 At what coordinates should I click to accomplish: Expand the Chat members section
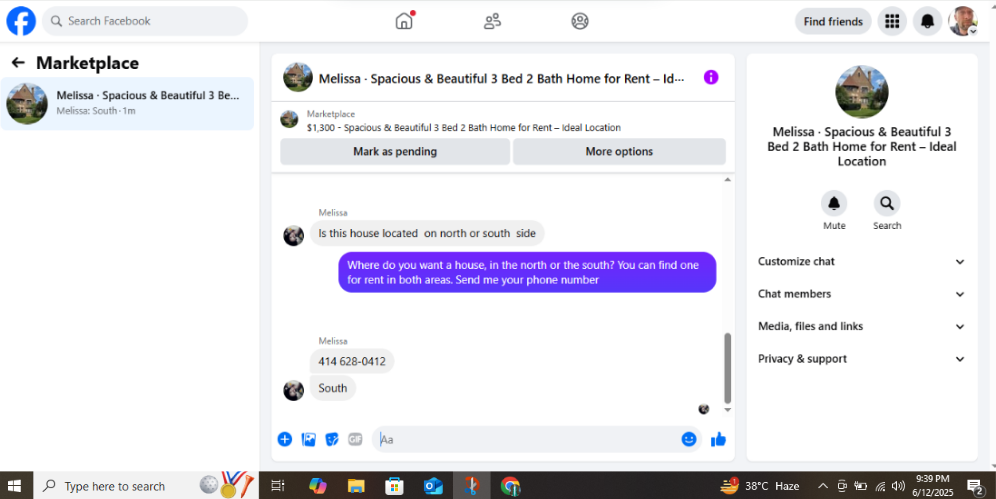tap(861, 294)
